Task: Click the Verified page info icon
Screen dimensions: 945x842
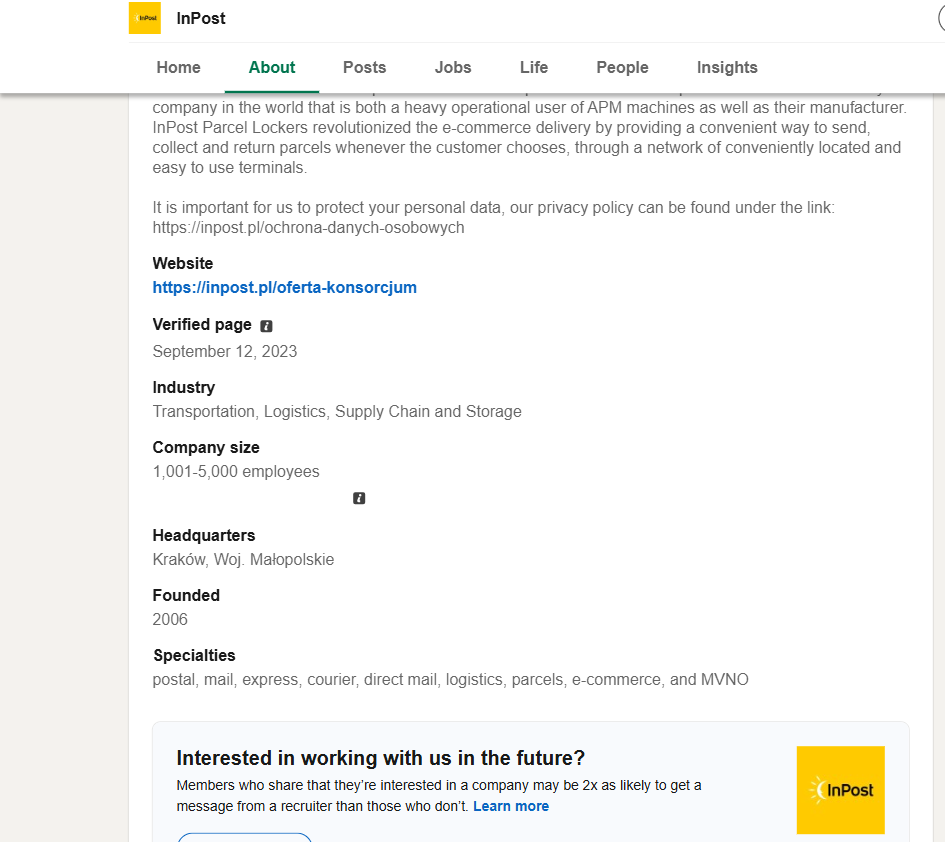Action: click(x=266, y=326)
